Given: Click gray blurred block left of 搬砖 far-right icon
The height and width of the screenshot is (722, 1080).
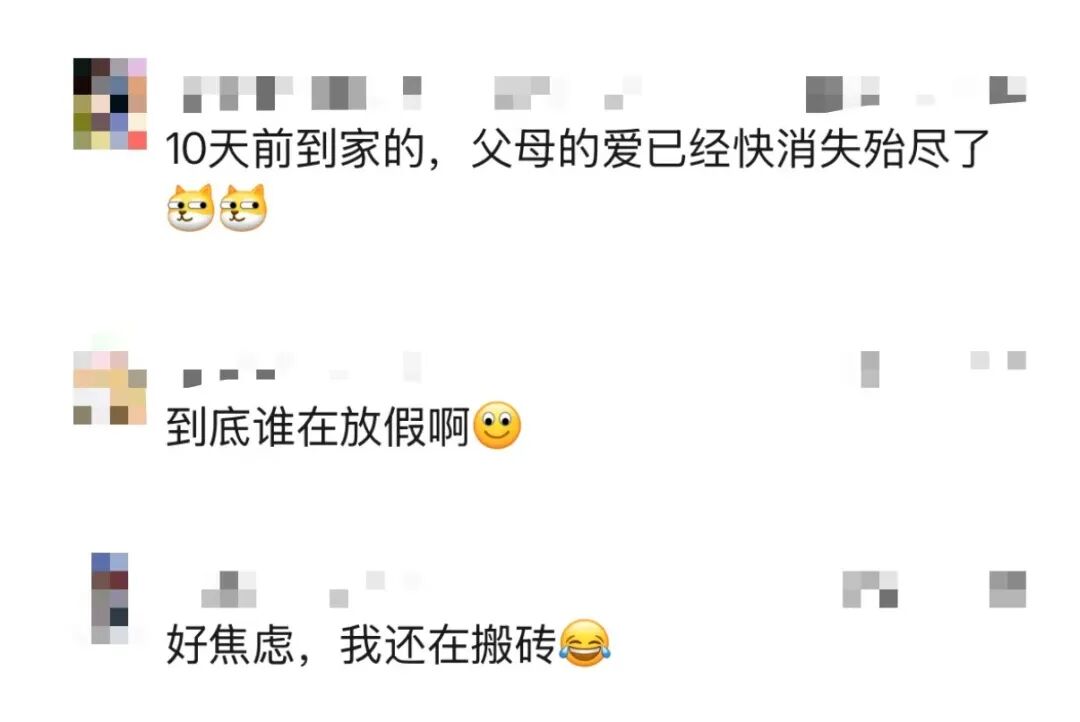Looking at the screenshot, I should 870,589.
